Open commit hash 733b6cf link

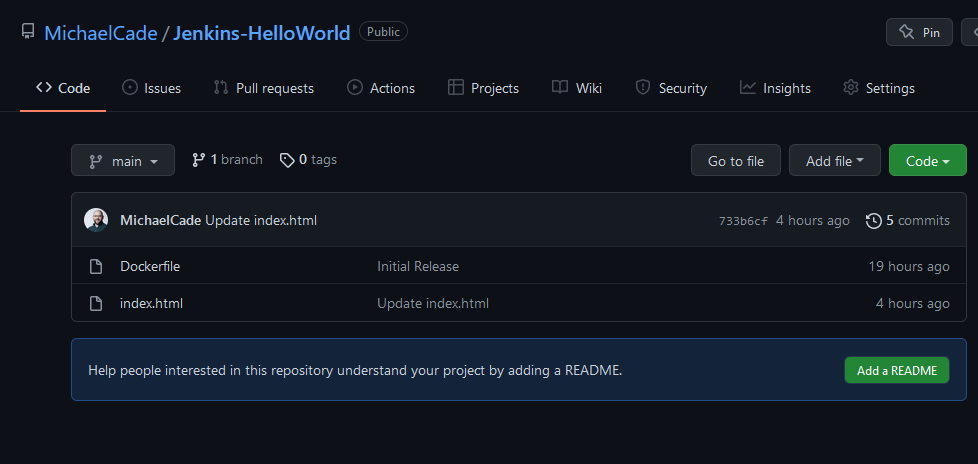tap(743, 221)
